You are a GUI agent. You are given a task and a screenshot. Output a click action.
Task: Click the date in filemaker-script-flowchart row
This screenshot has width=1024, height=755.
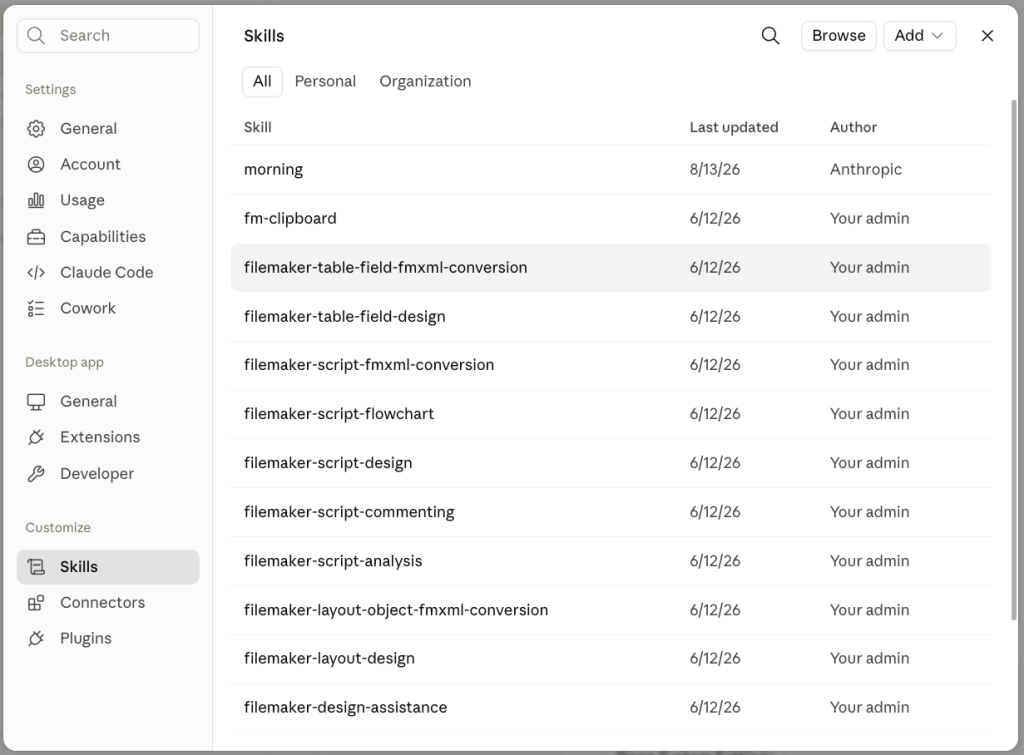point(714,414)
